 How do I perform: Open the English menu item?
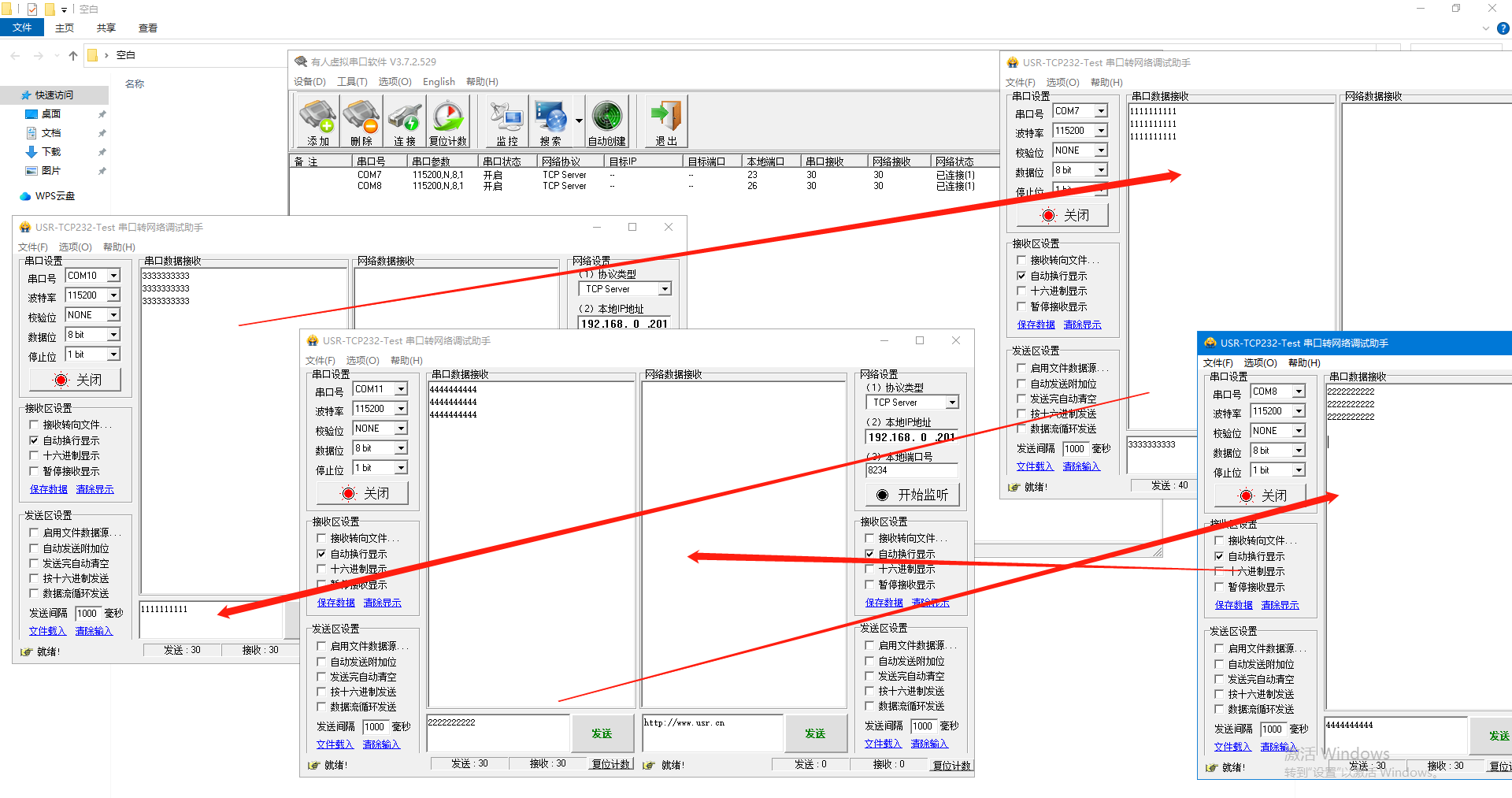tap(439, 82)
